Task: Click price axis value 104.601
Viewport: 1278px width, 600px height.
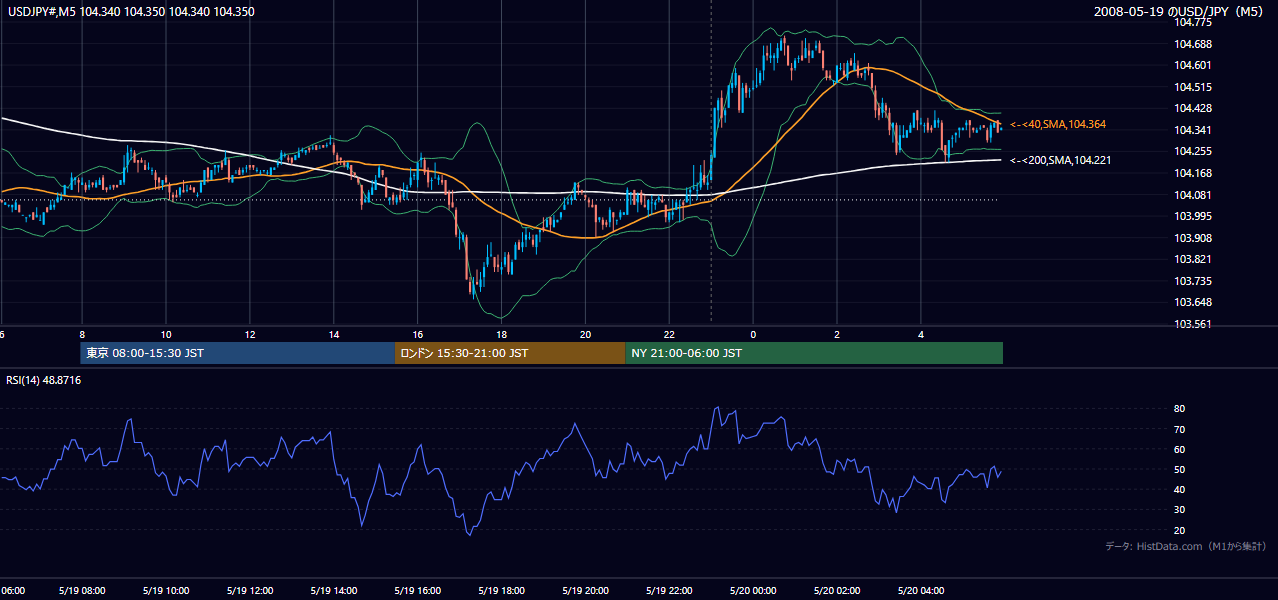Action: pos(1194,66)
